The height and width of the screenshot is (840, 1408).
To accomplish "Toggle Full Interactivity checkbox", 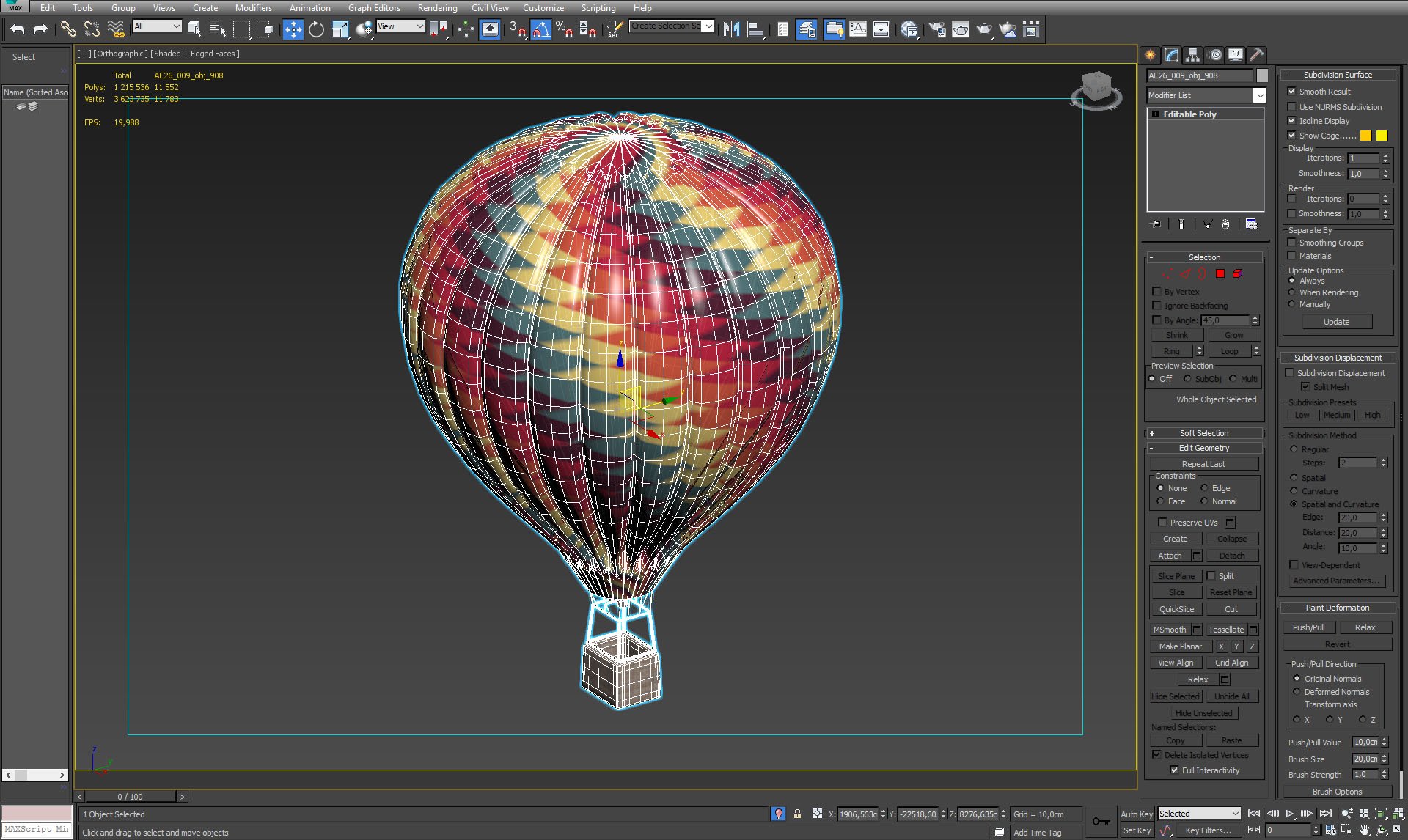I will [1174, 770].
